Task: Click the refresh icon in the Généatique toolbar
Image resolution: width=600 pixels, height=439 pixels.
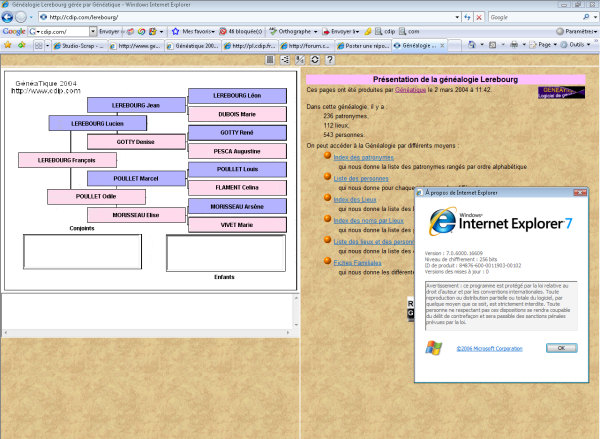Action: [315, 60]
